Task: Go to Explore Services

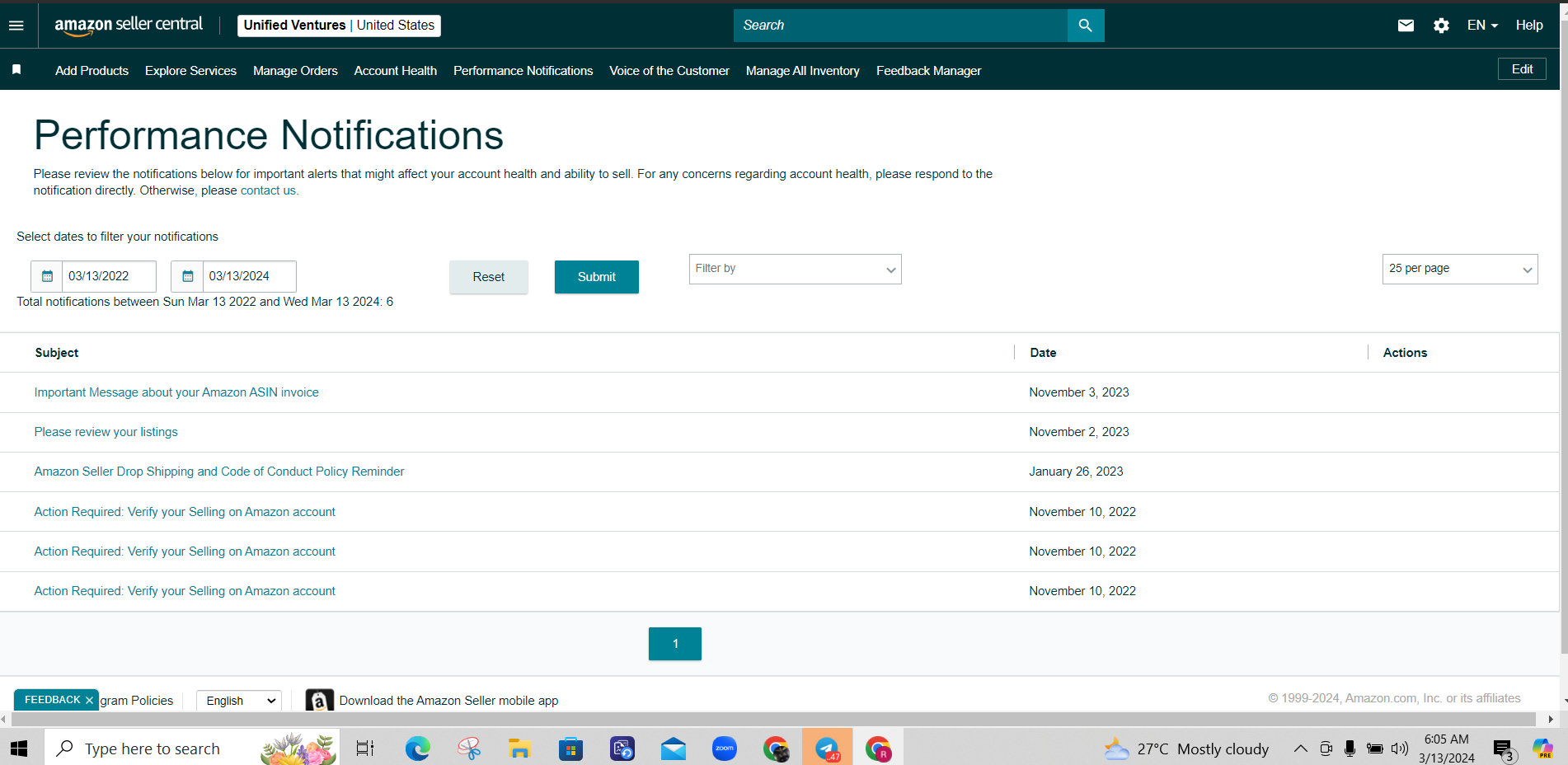Action: pyautogui.click(x=190, y=71)
